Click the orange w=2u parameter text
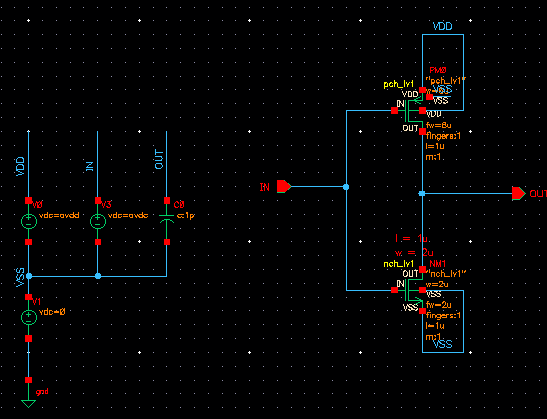547x419 pixels. click(x=437, y=284)
